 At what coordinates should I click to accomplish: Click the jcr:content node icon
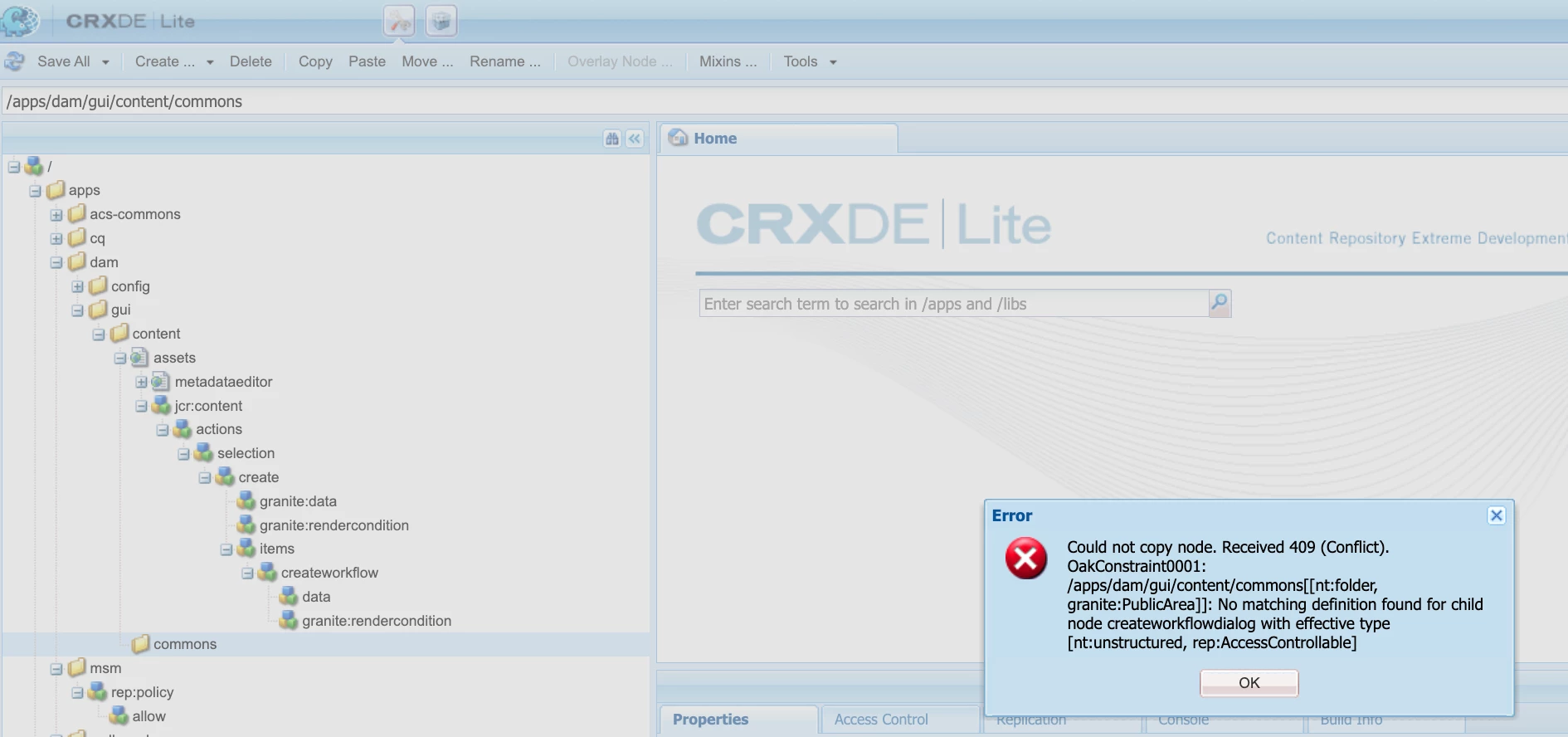coord(161,406)
